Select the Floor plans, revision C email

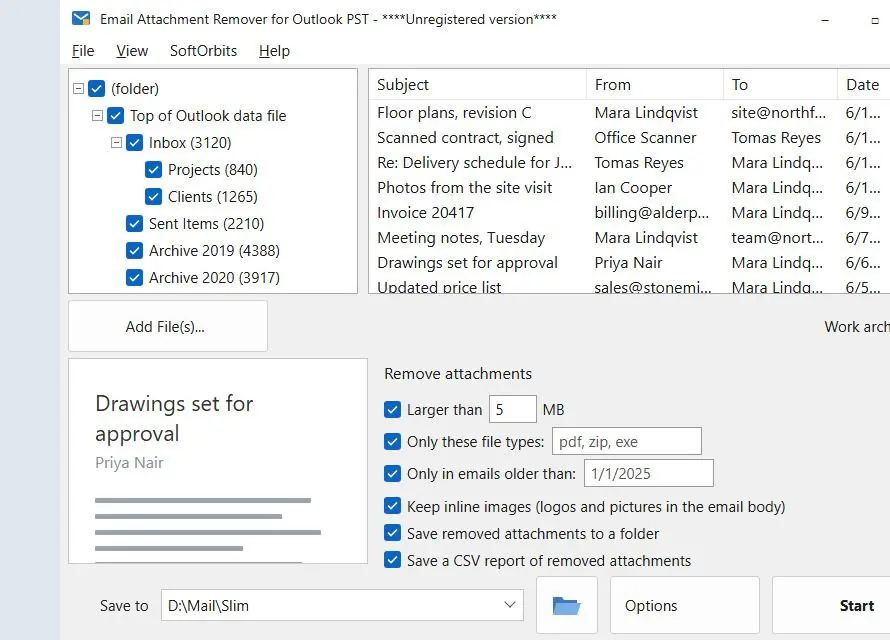pyautogui.click(x=629, y=112)
